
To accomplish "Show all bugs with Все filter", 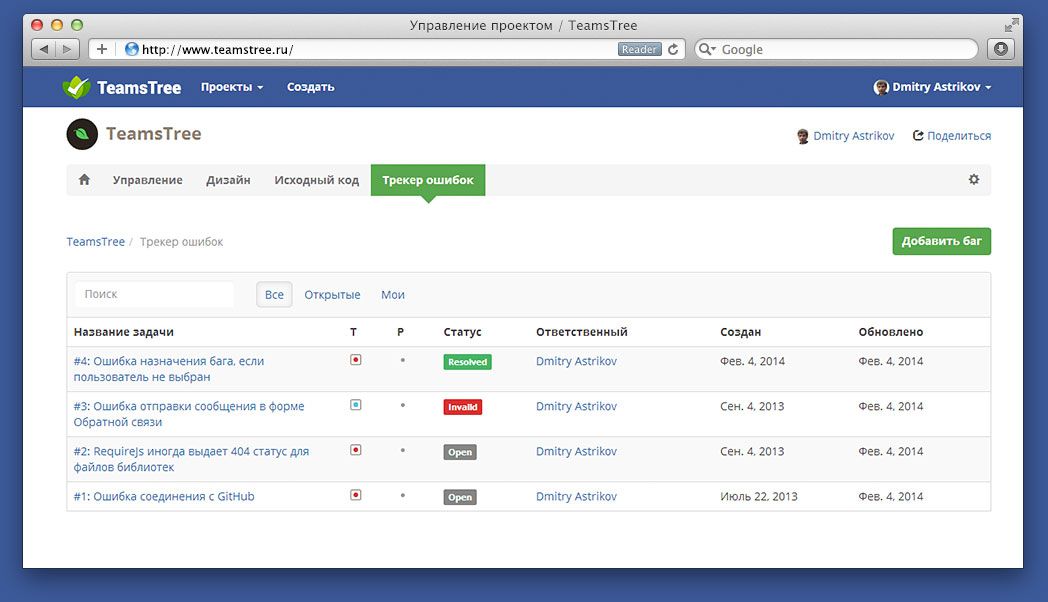I will 274,295.
